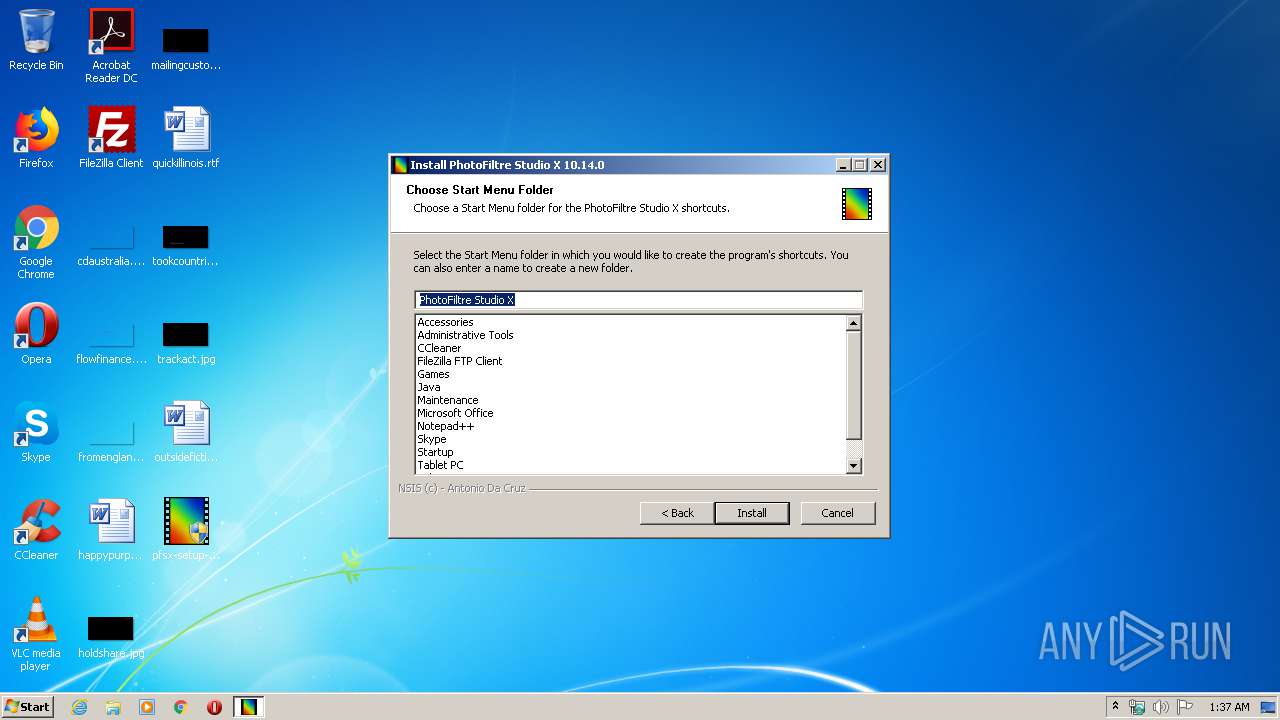
Task: Select holdshare.jpg desktop file
Action: [111, 638]
